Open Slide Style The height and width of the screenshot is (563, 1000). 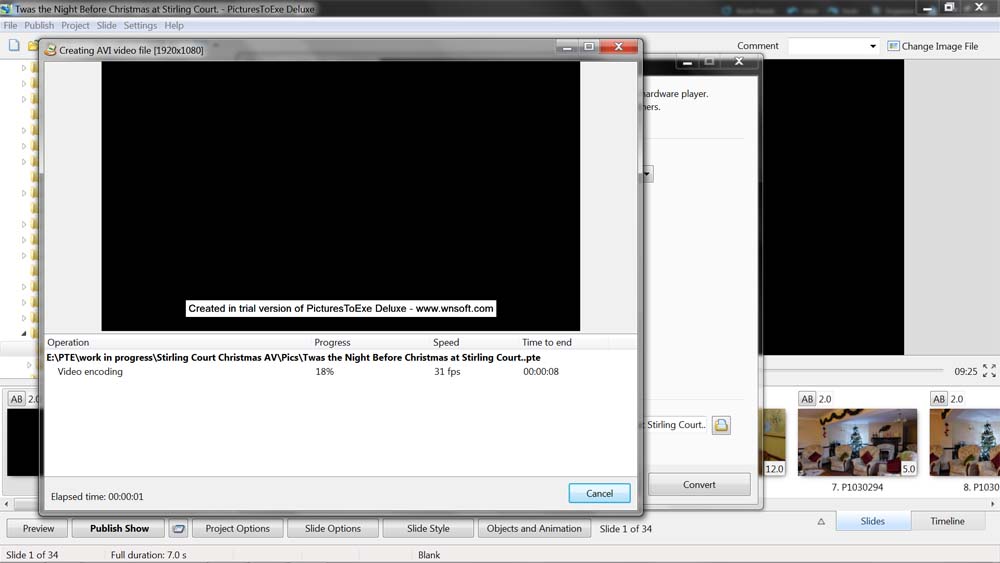pos(428,529)
